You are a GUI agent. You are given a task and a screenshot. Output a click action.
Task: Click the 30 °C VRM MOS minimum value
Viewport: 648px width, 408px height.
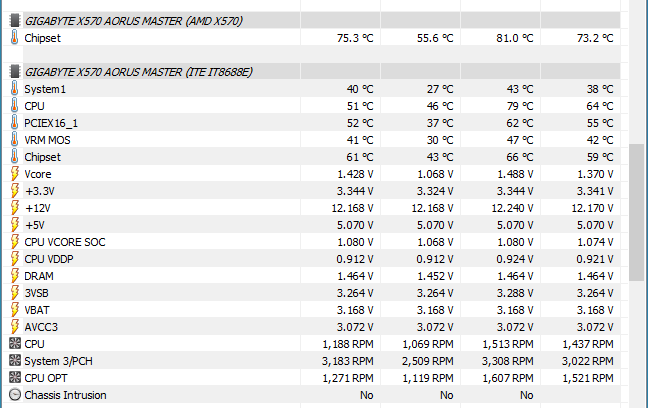click(x=440, y=140)
